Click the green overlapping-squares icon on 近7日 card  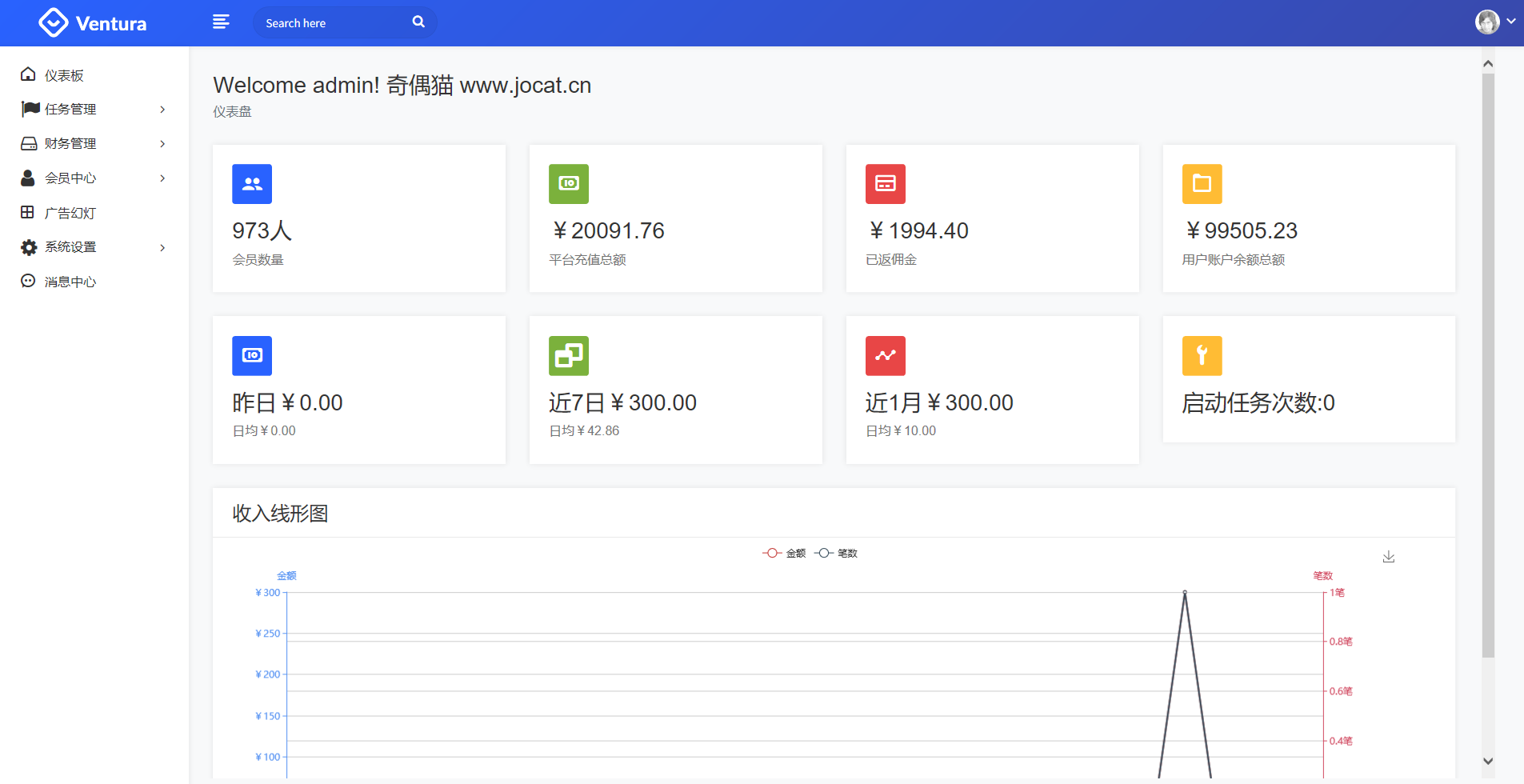click(569, 356)
